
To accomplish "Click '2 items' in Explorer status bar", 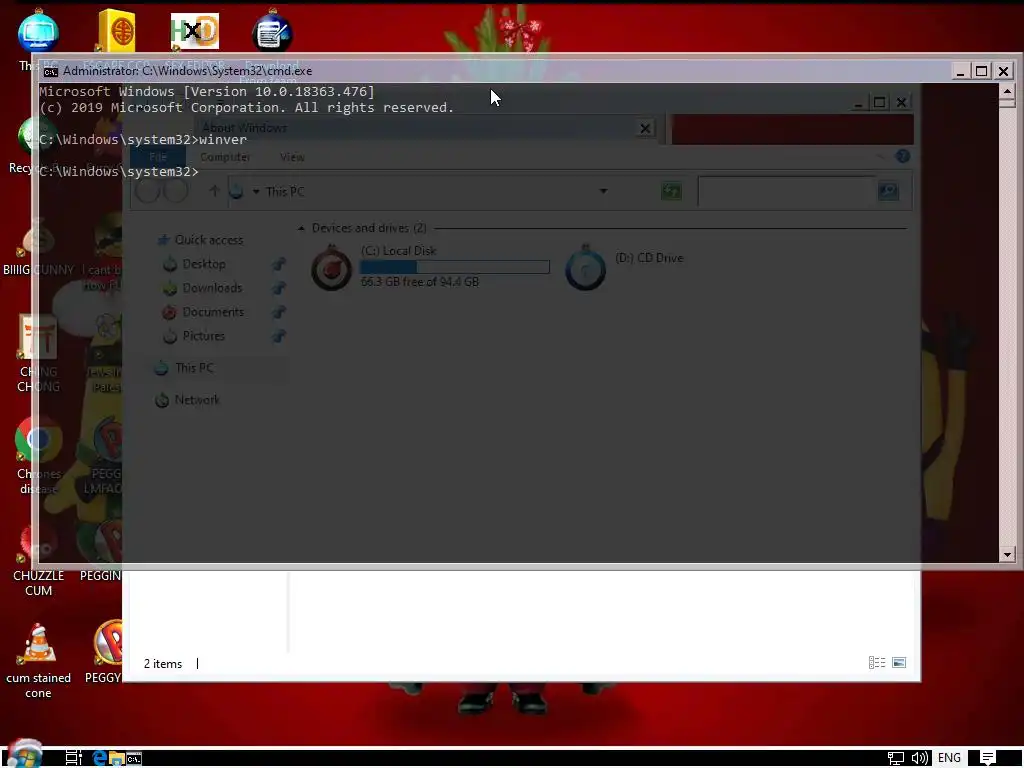I will (163, 664).
